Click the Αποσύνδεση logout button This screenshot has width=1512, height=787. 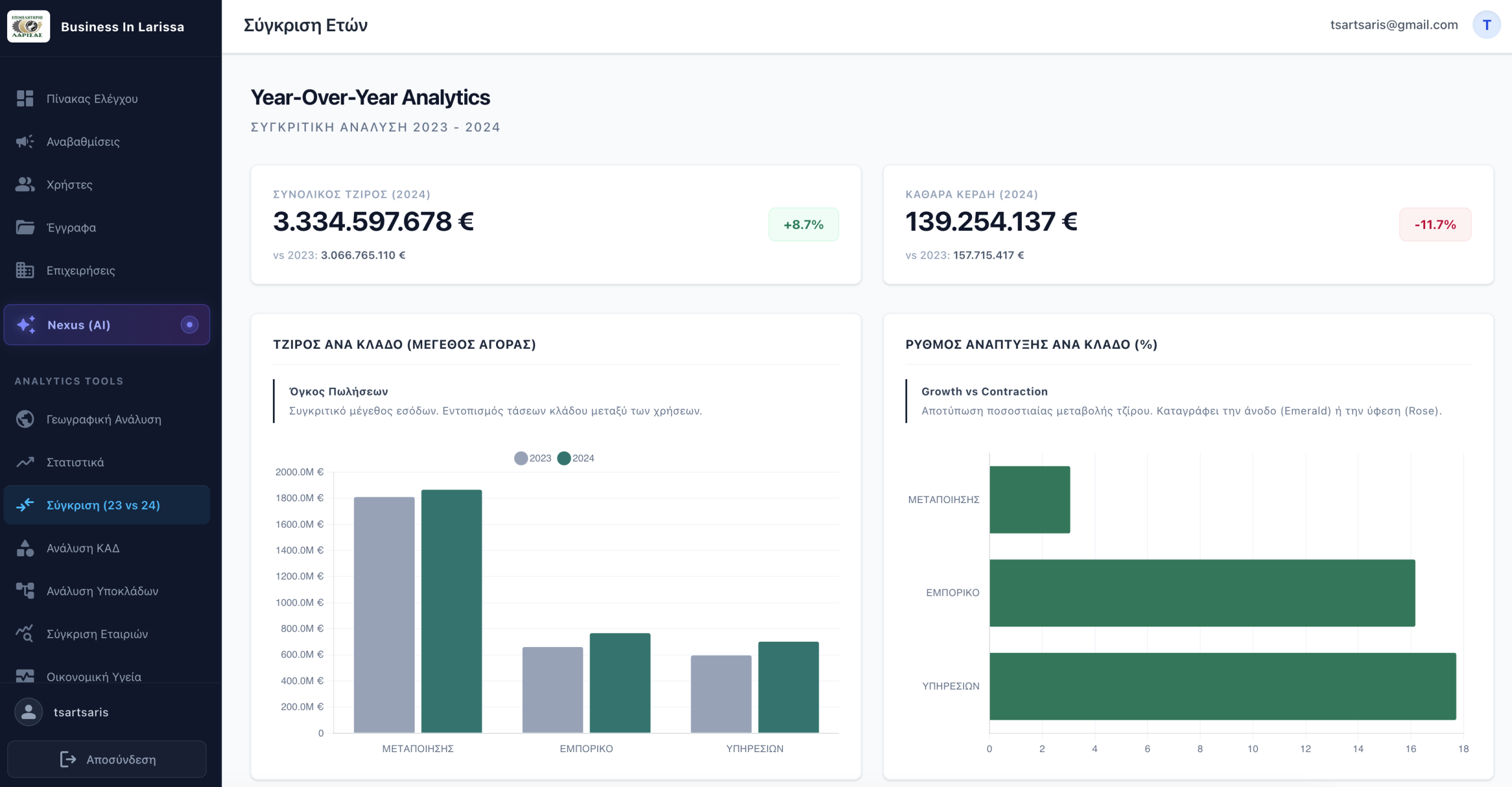point(107,759)
